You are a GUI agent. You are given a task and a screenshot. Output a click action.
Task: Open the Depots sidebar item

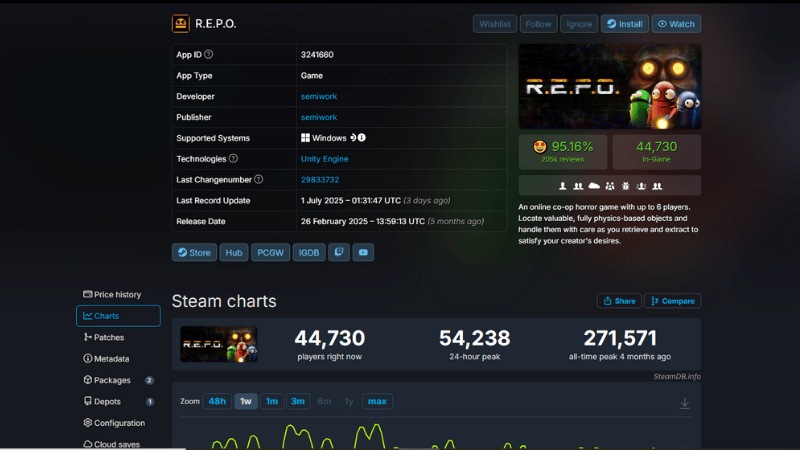click(118, 402)
